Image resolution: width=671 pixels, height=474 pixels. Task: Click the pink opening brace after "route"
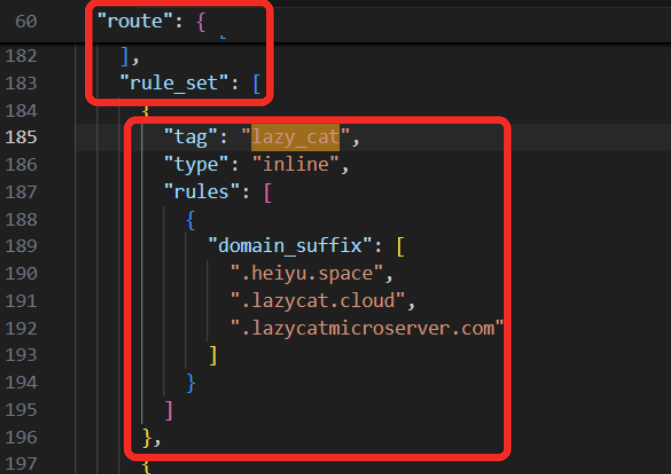coord(201,22)
